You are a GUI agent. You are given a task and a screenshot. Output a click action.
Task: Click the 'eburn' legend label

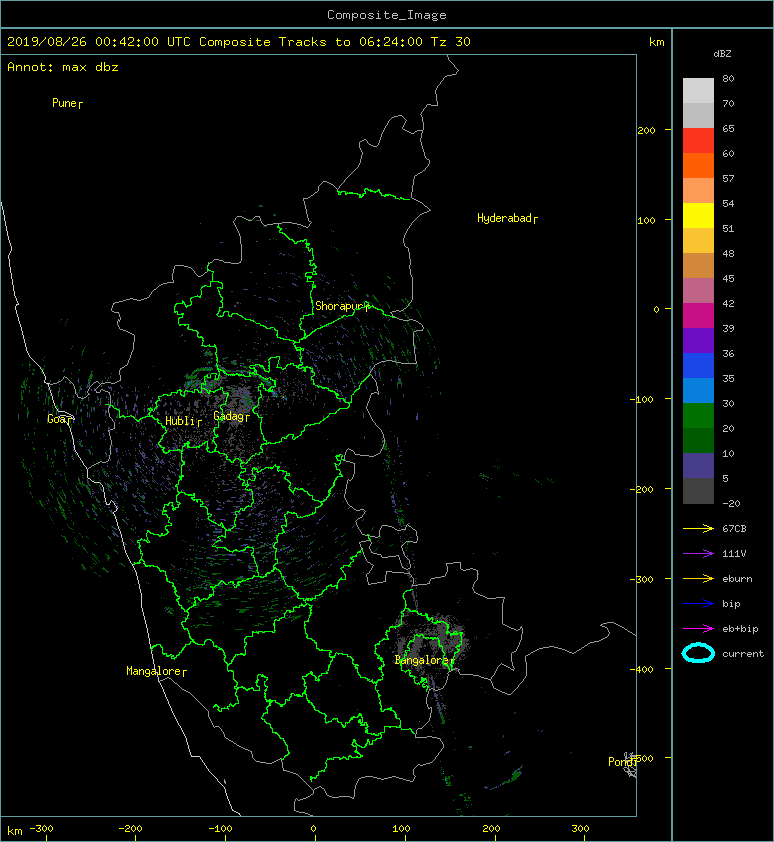[737, 578]
